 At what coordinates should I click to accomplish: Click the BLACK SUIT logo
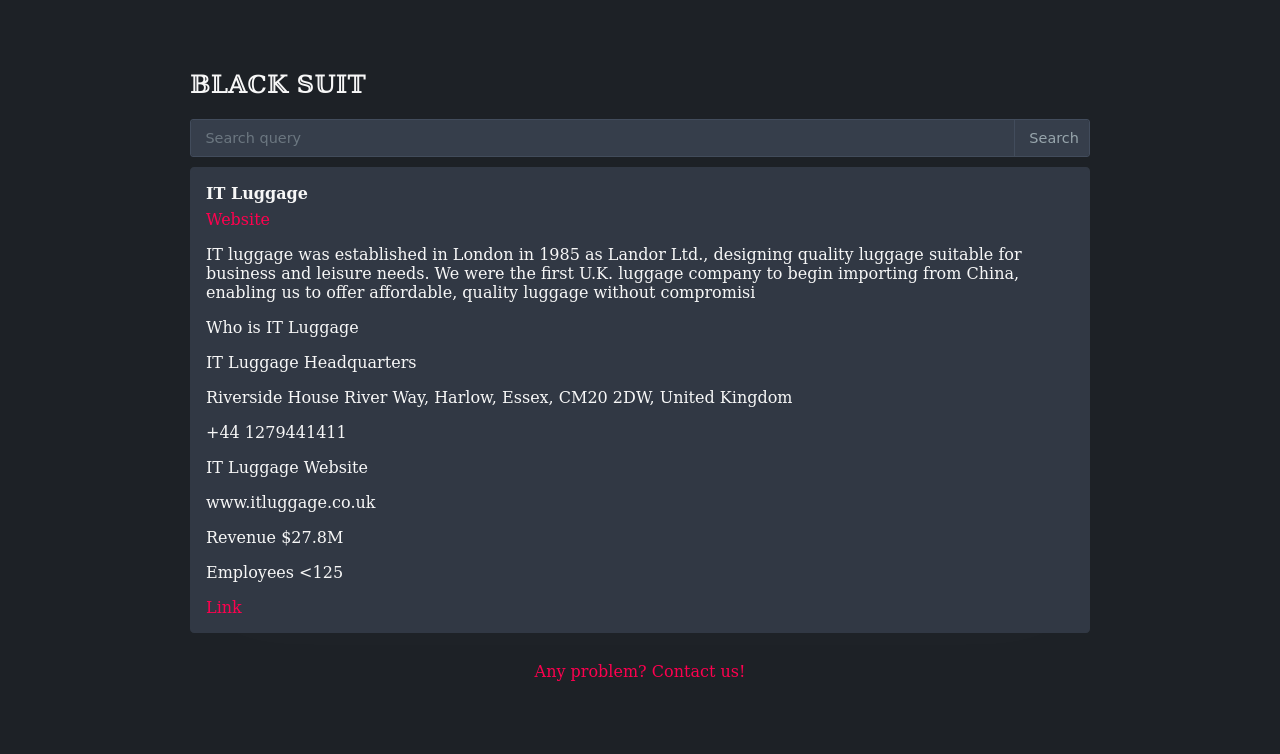click(278, 84)
